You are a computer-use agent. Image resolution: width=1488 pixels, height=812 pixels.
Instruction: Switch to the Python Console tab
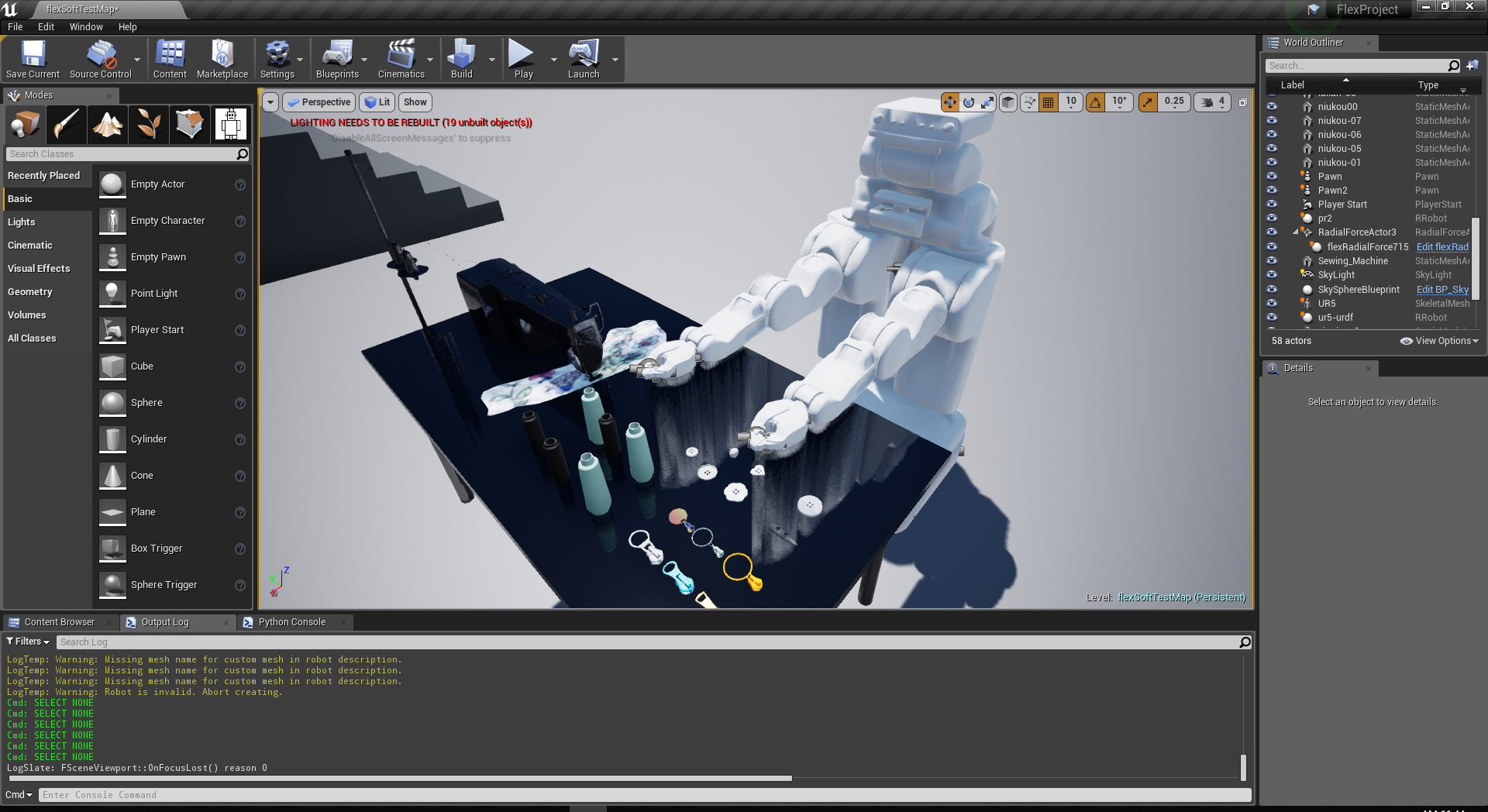[x=292, y=622]
